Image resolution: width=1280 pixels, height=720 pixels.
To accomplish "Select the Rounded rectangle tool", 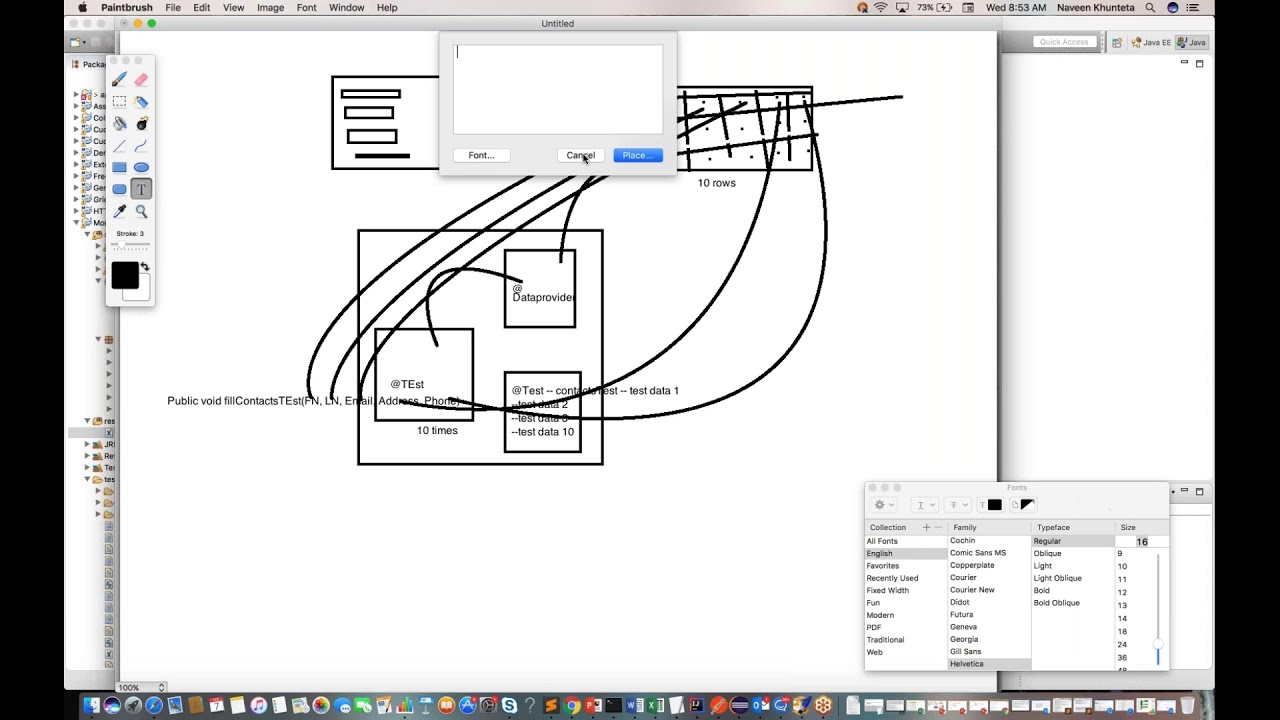I will (120, 189).
